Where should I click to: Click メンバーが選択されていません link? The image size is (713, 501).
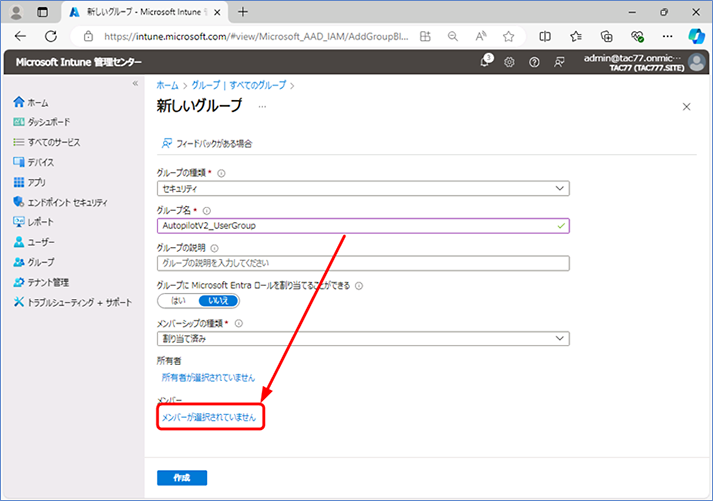click(x=209, y=417)
